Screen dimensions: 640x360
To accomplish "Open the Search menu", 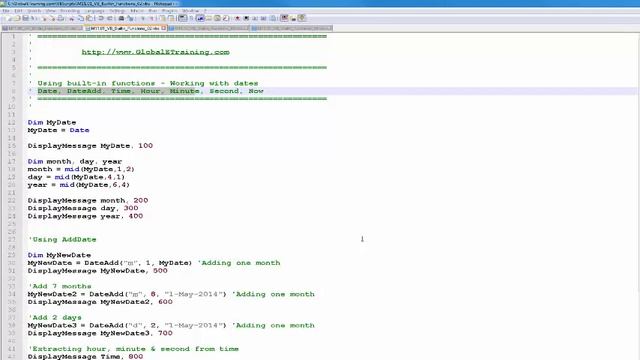I will click(34, 11).
